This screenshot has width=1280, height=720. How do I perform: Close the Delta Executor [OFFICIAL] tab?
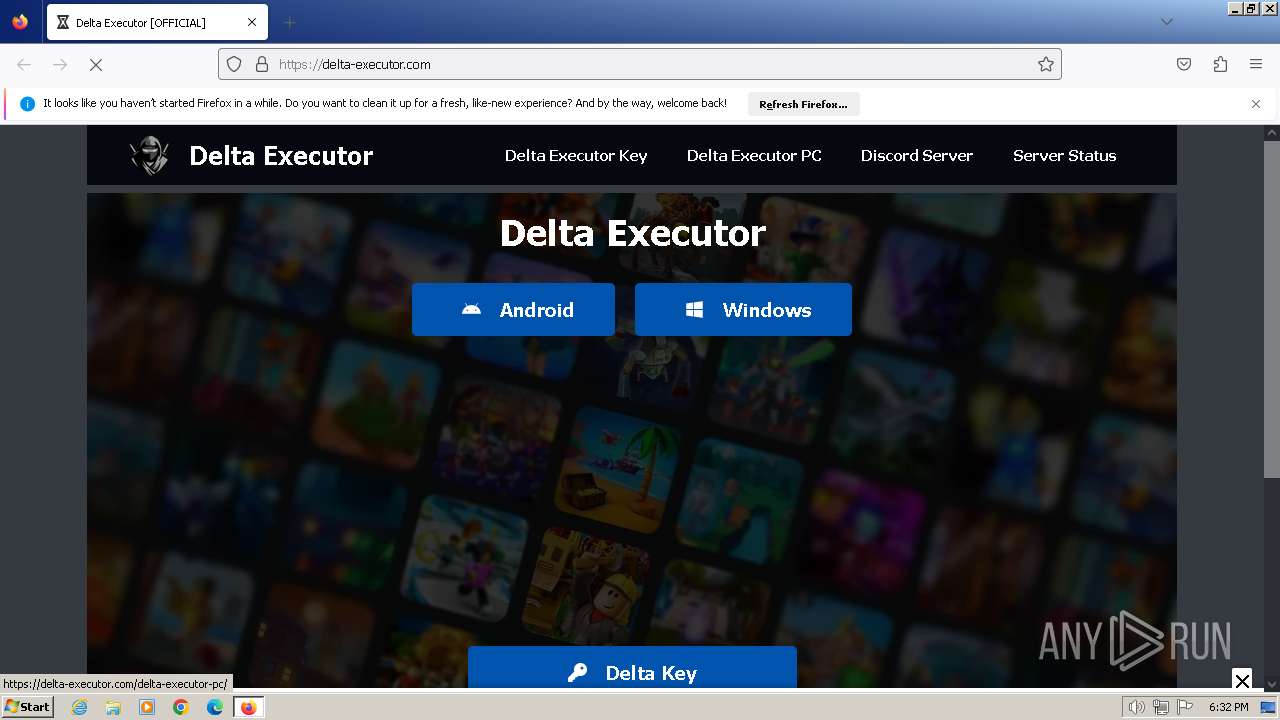[x=252, y=22]
